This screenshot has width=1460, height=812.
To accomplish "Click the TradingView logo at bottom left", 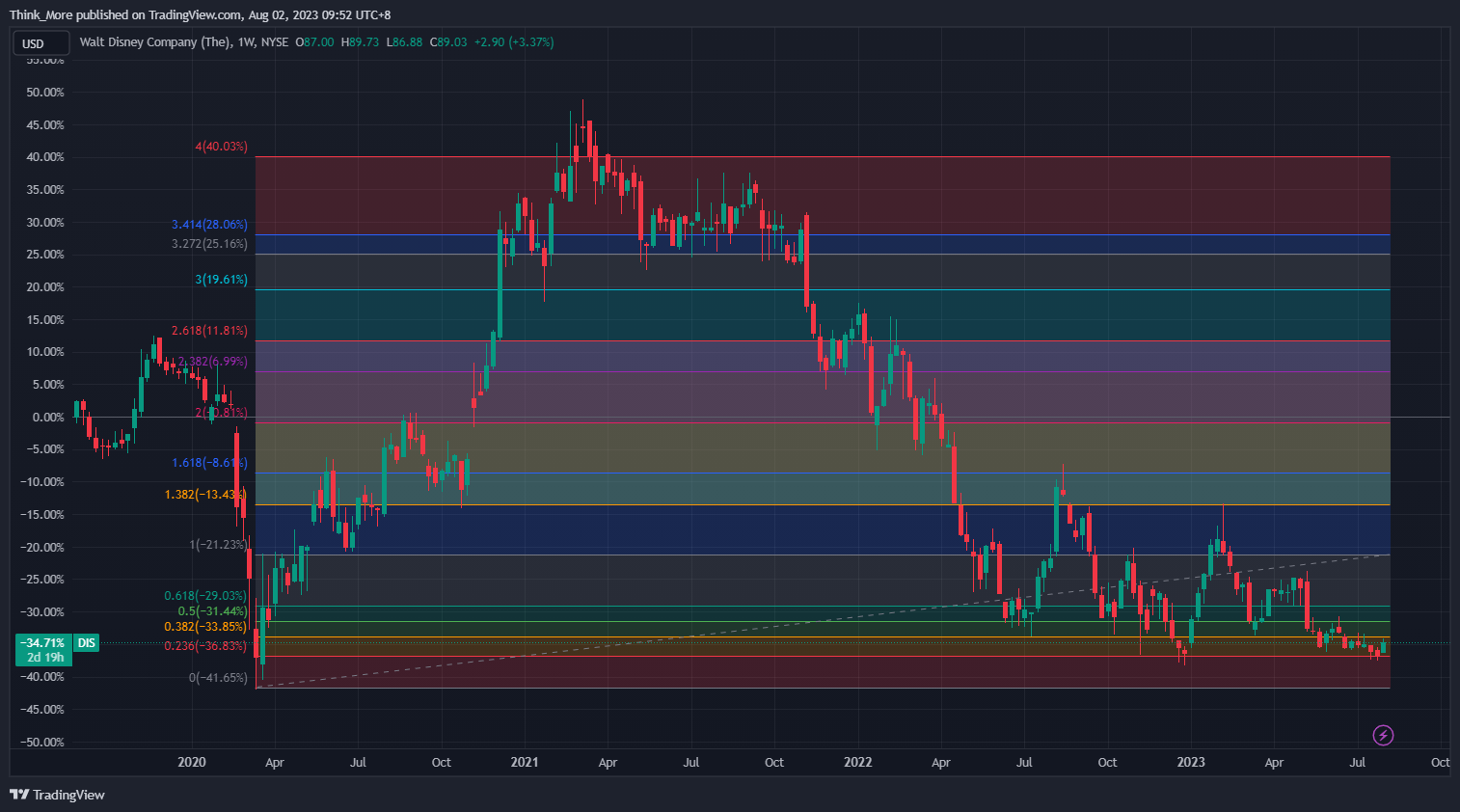I will point(57,795).
